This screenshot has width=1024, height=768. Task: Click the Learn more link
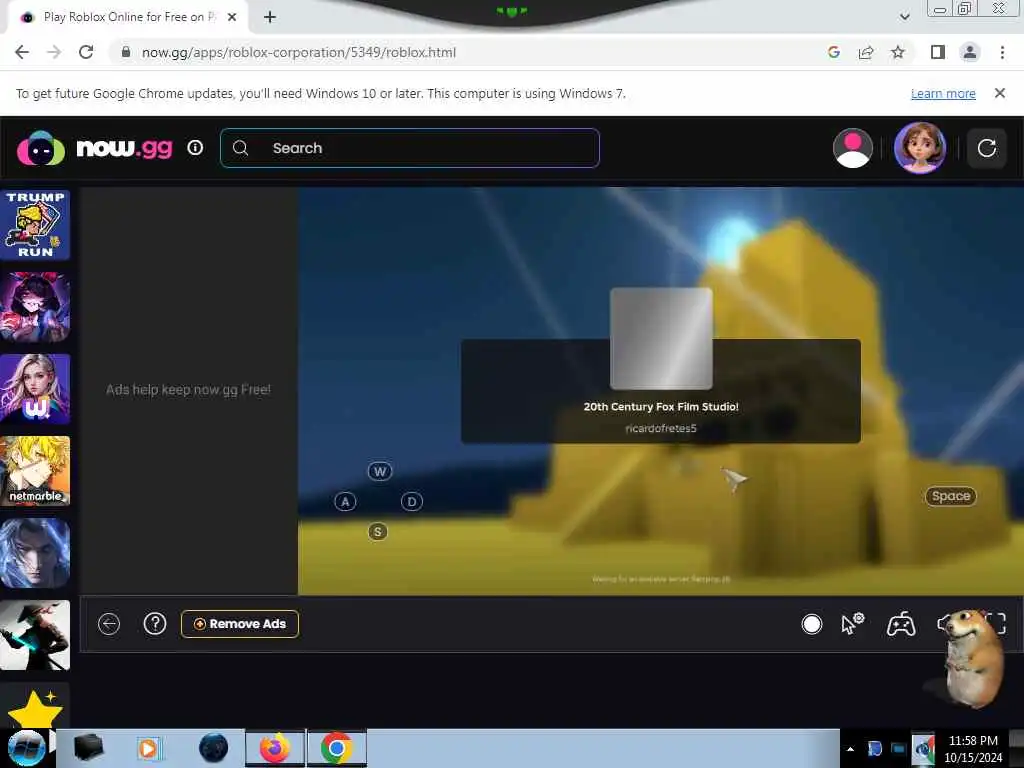pyautogui.click(x=943, y=93)
